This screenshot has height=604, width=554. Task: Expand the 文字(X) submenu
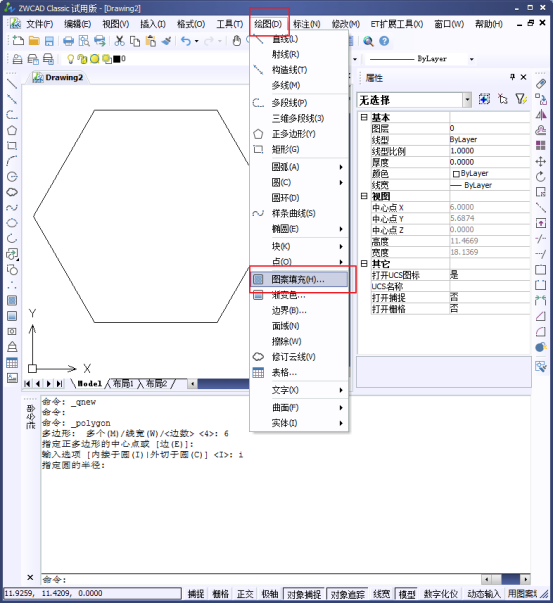tap(299, 390)
